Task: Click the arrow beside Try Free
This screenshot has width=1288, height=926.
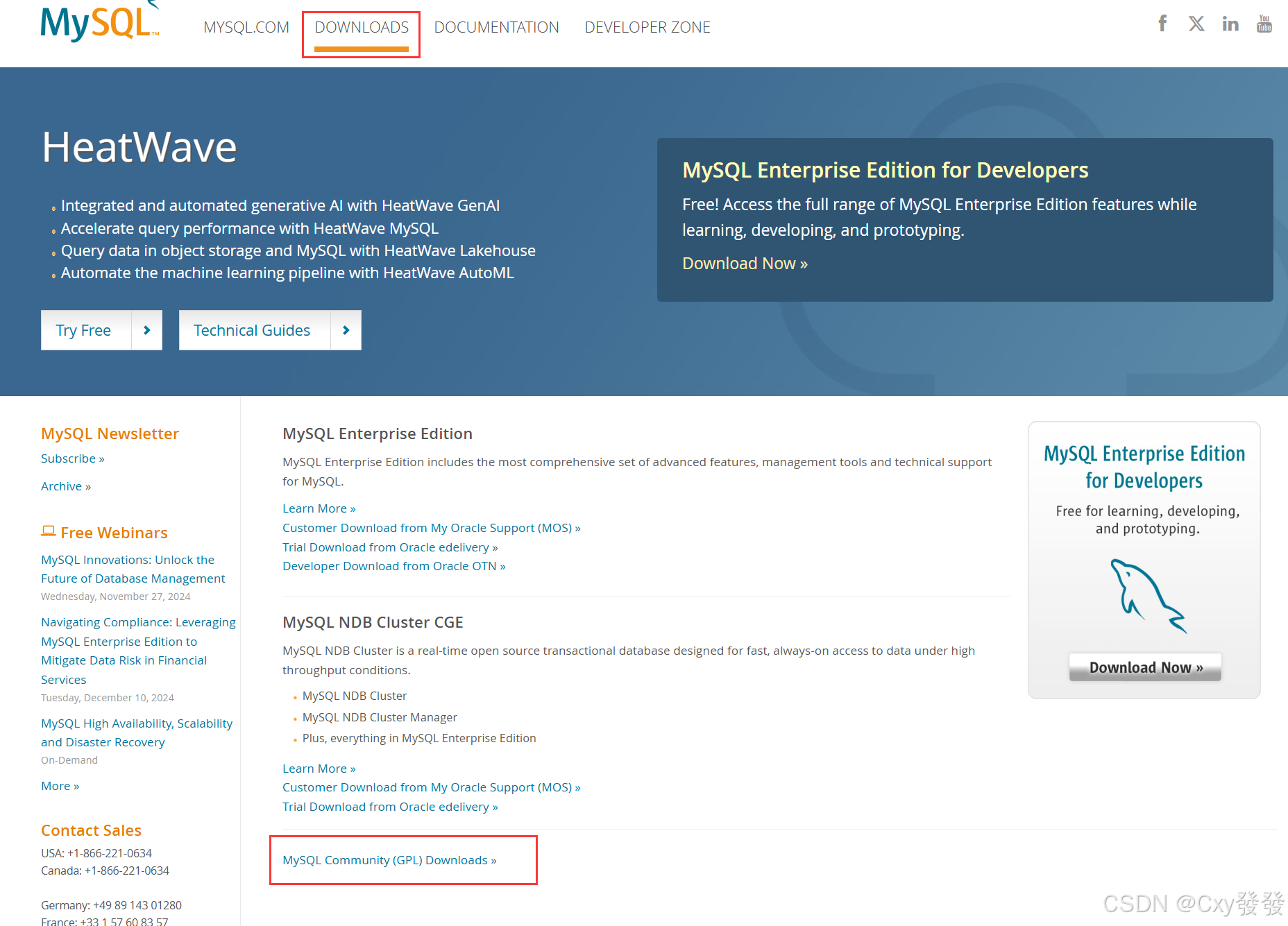Action: click(146, 330)
